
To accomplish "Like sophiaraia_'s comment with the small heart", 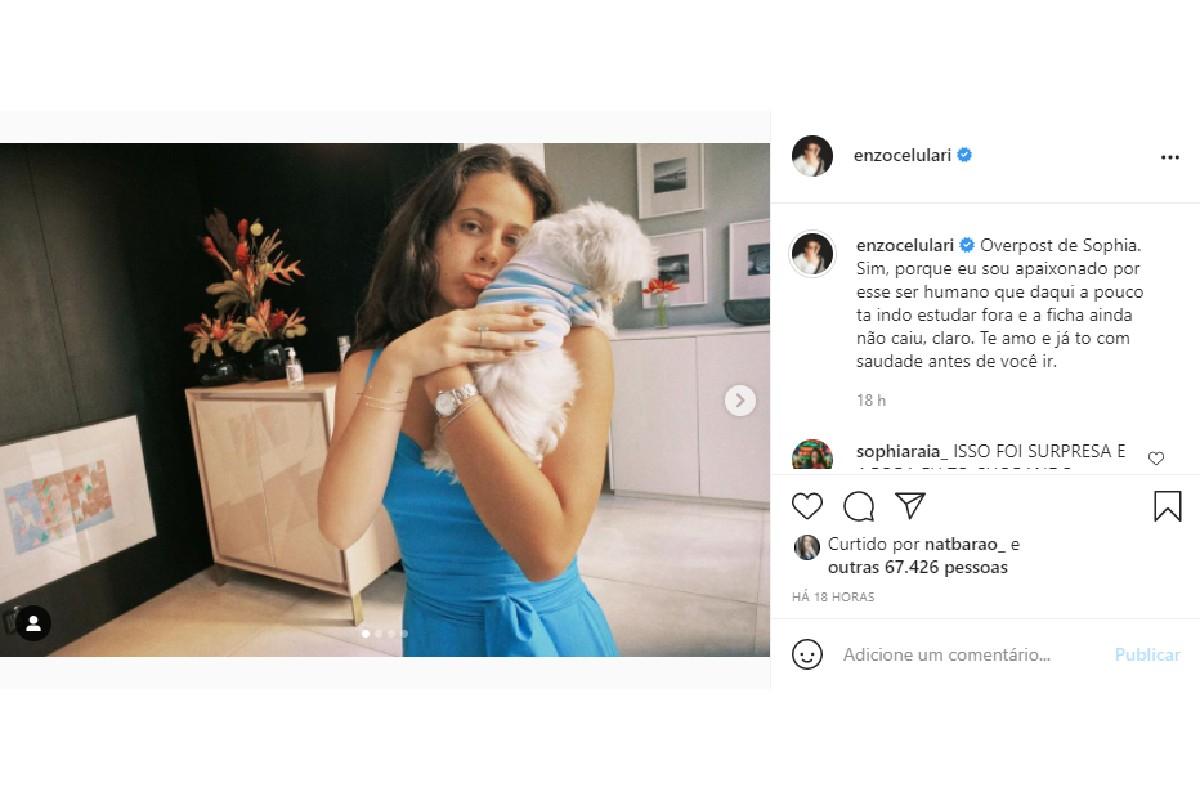I will pos(1156,458).
